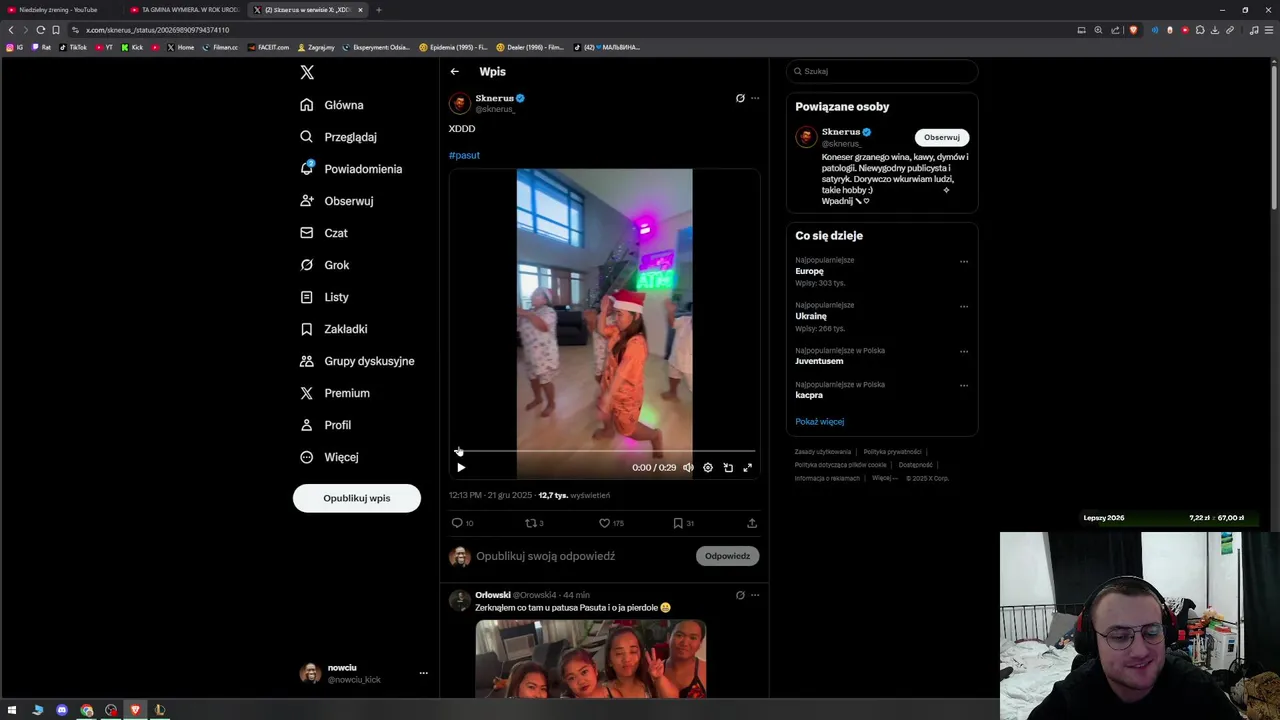1280x720 pixels.
Task: Click the browser address bar URL
Action: tap(158, 30)
